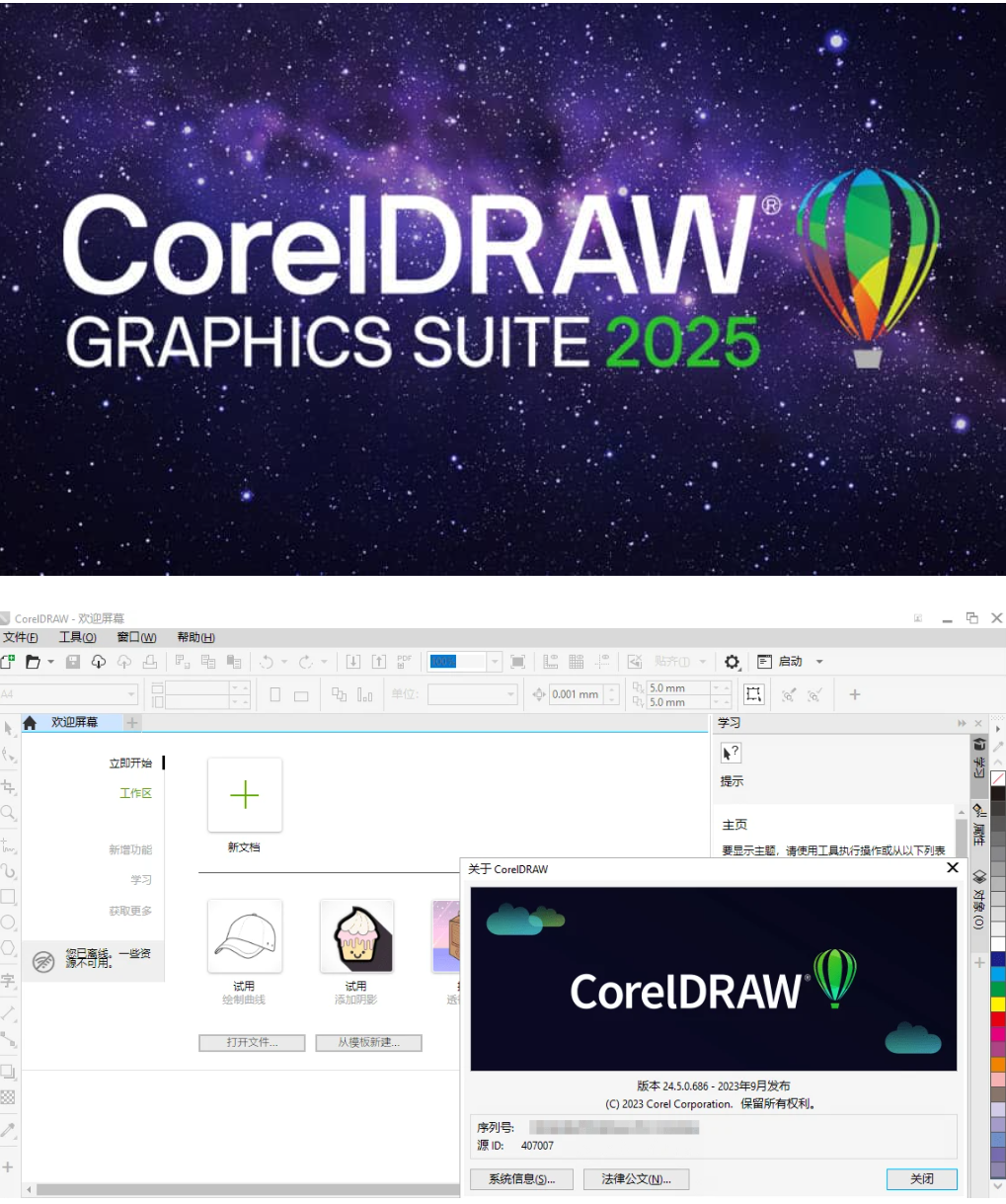The image size is (1006, 1204).
Task: Open the 工具 (Tools) menu
Action: click(x=77, y=637)
